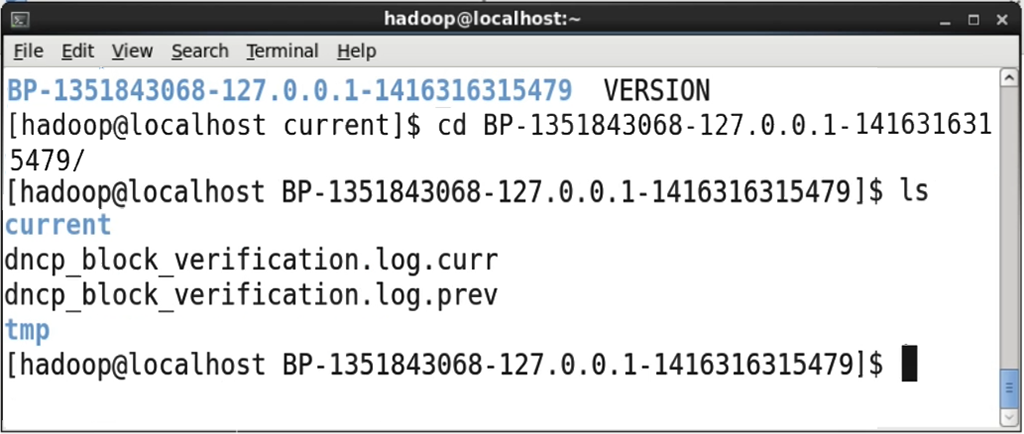Viewport: 1024px width, 434px height.
Task: Open the Terminal menu
Action: pyautogui.click(x=282, y=51)
